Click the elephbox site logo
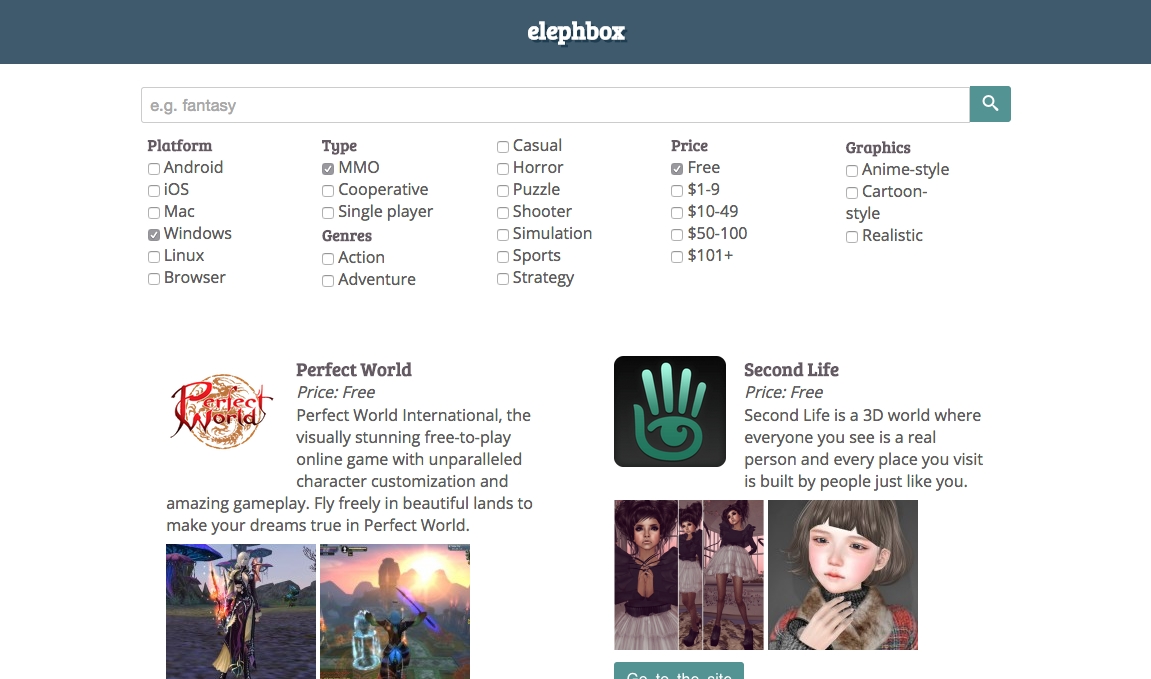 click(576, 32)
